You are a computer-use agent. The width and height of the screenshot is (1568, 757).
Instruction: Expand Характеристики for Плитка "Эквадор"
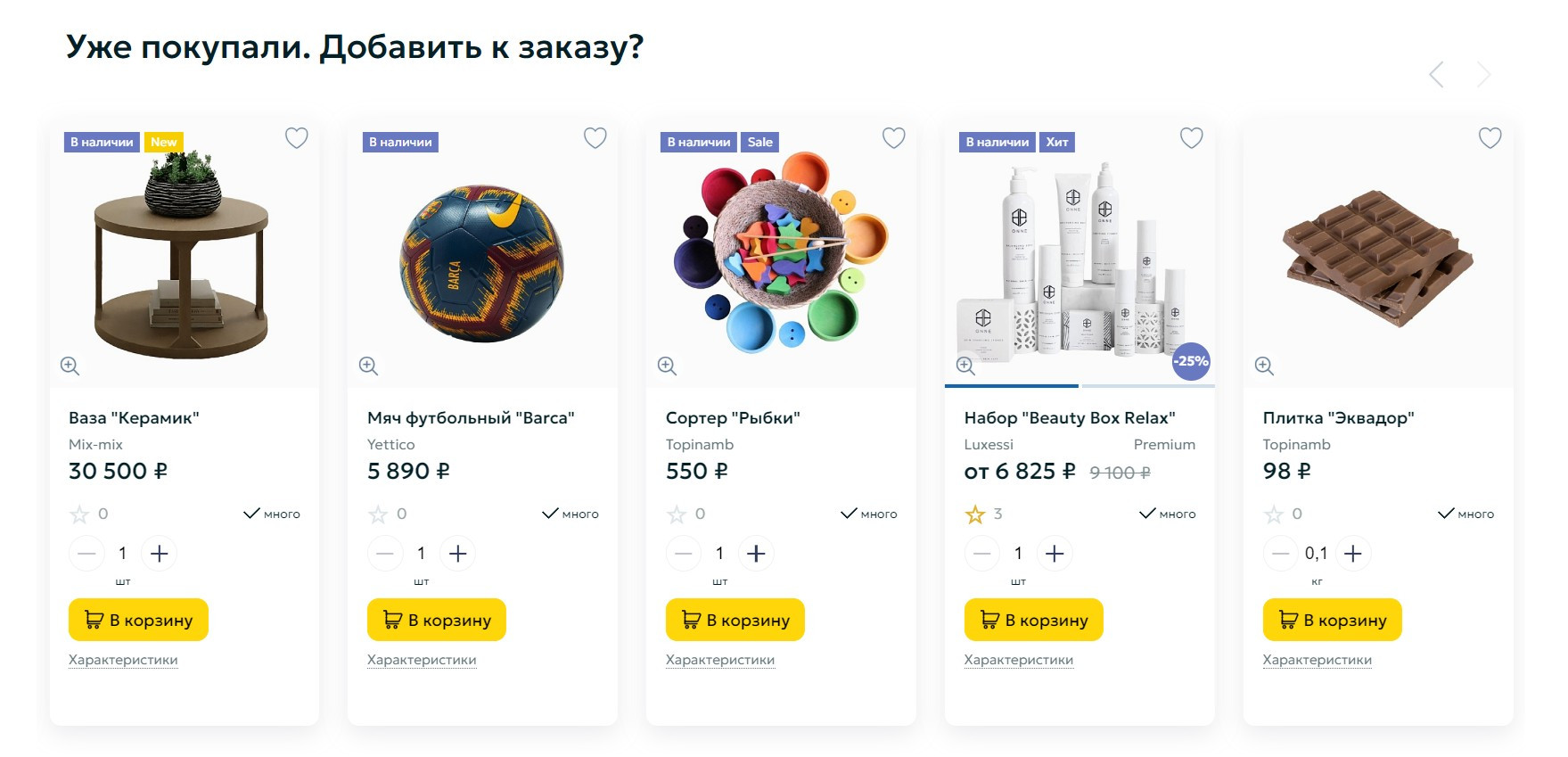pos(1317,660)
